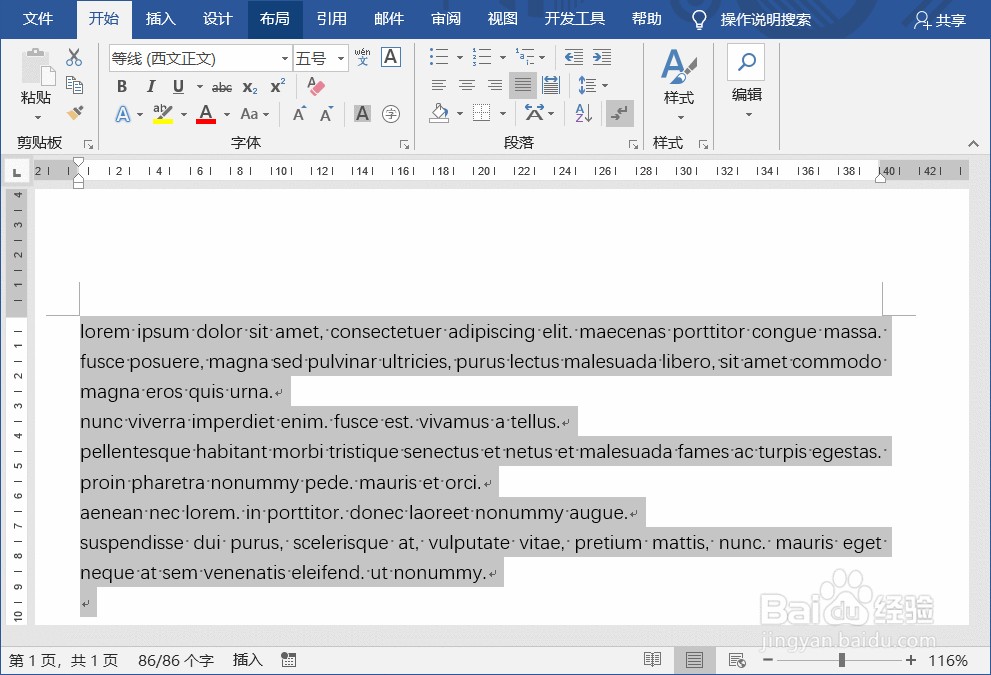This screenshot has height=675, width=991.
Task: Increase zoom with the plus control
Action: coord(910,660)
